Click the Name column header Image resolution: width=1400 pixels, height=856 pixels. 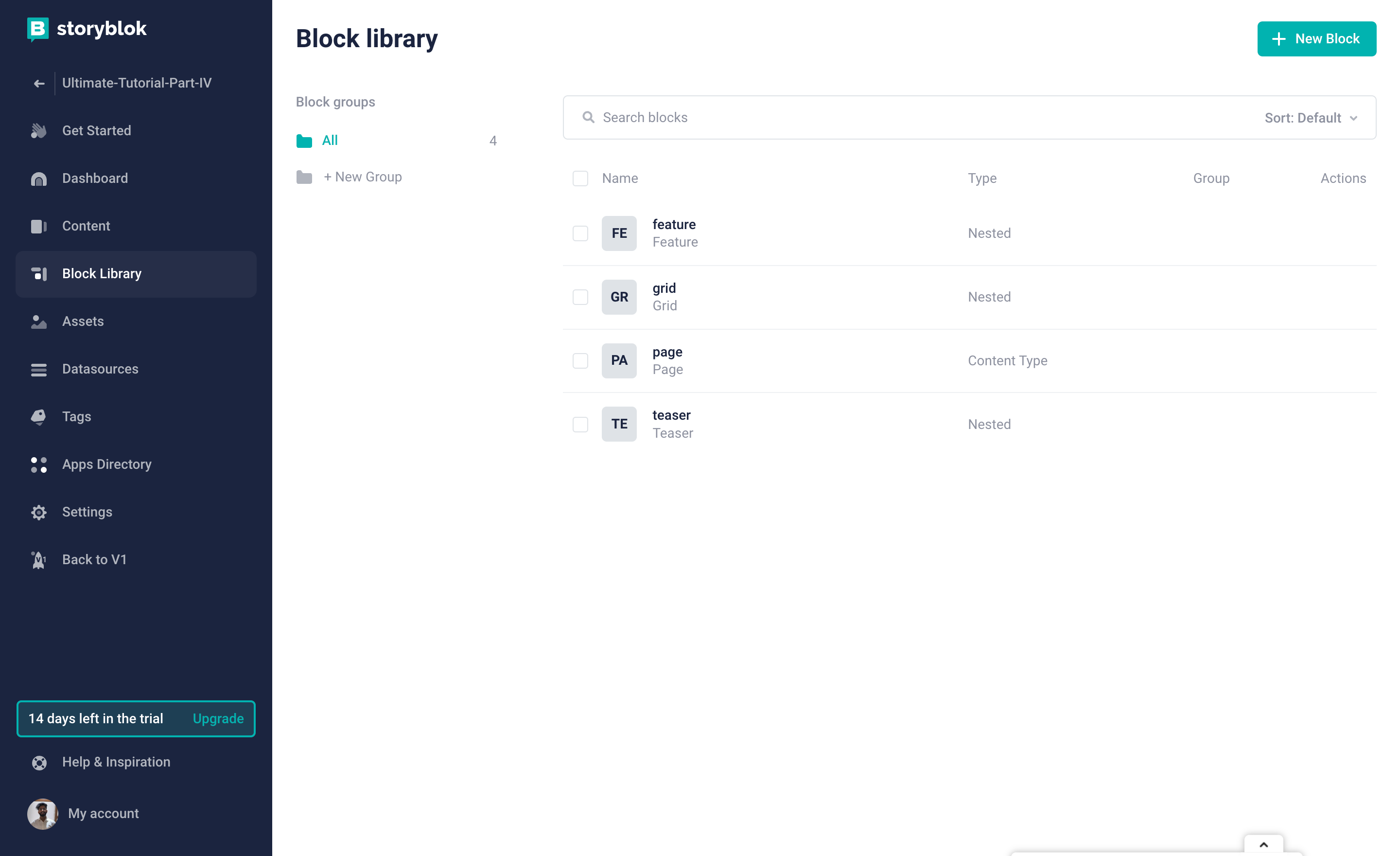pyautogui.click(x=620, y=178)
